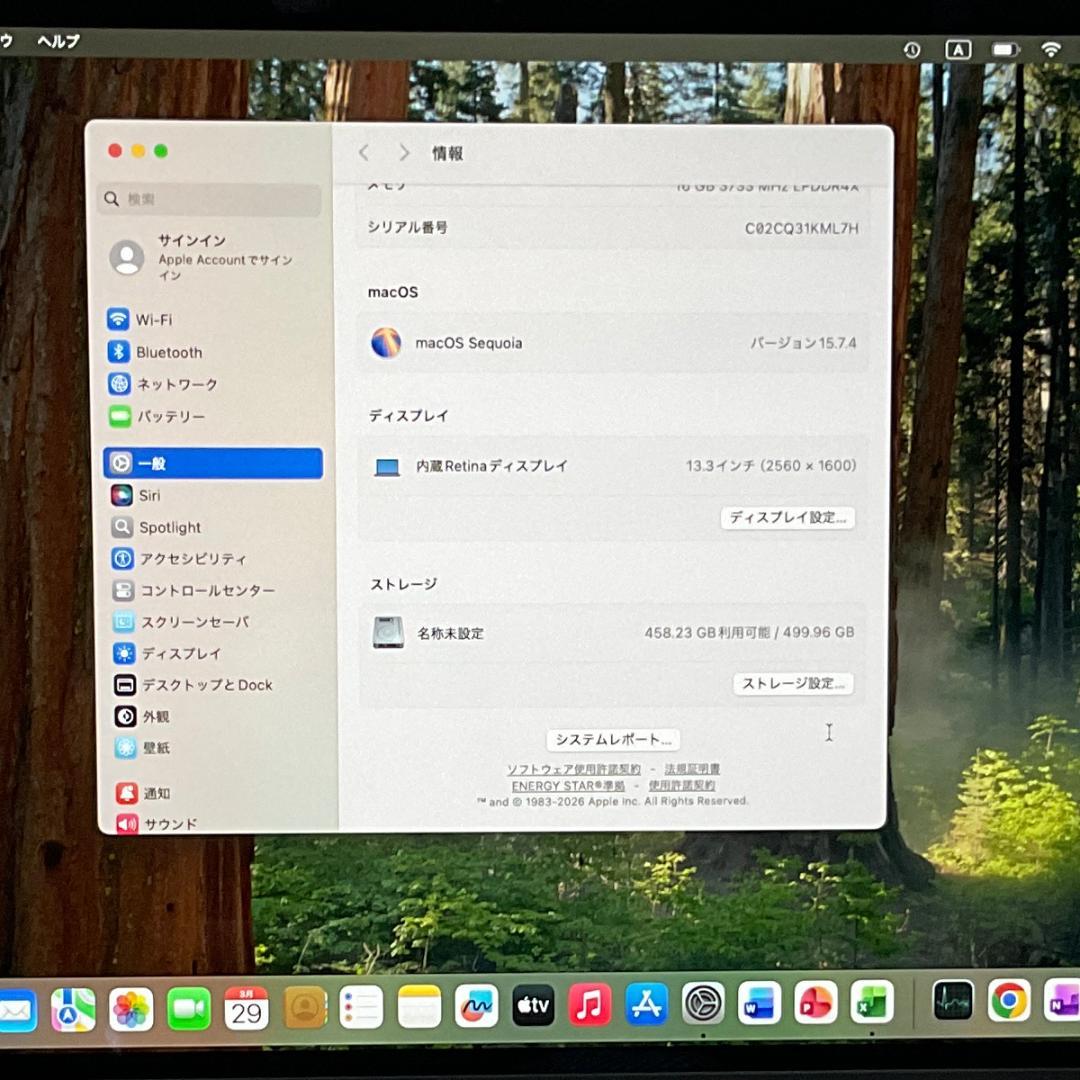Launch Google Chrome from the Dock
The image size is (1080, 1080).
click(x=1009, y=999)
